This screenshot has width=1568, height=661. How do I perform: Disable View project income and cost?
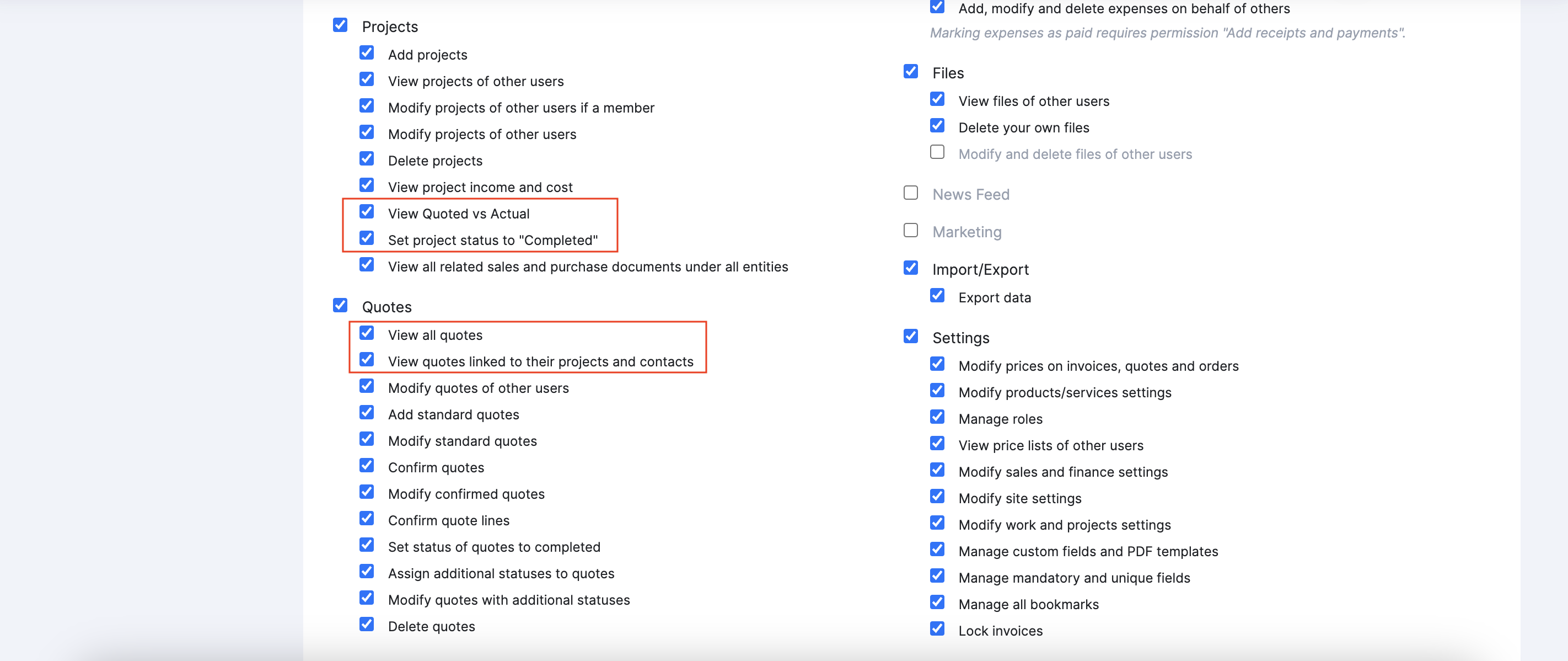point(367,185)
